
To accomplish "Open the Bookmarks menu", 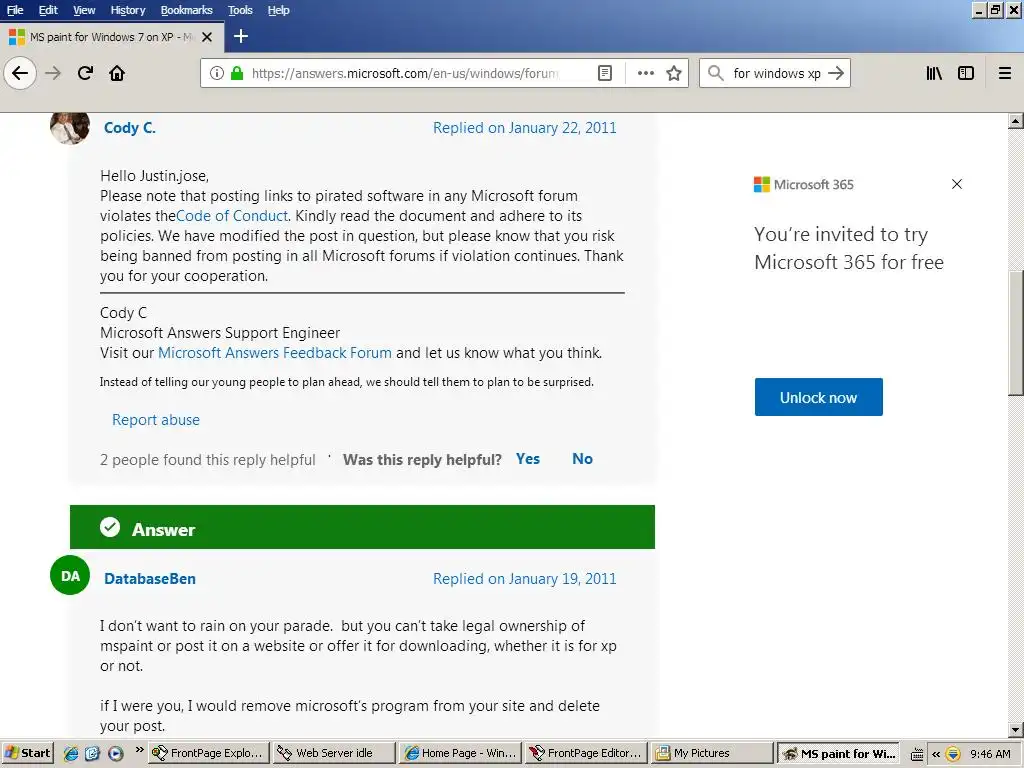I will [187, 10].
